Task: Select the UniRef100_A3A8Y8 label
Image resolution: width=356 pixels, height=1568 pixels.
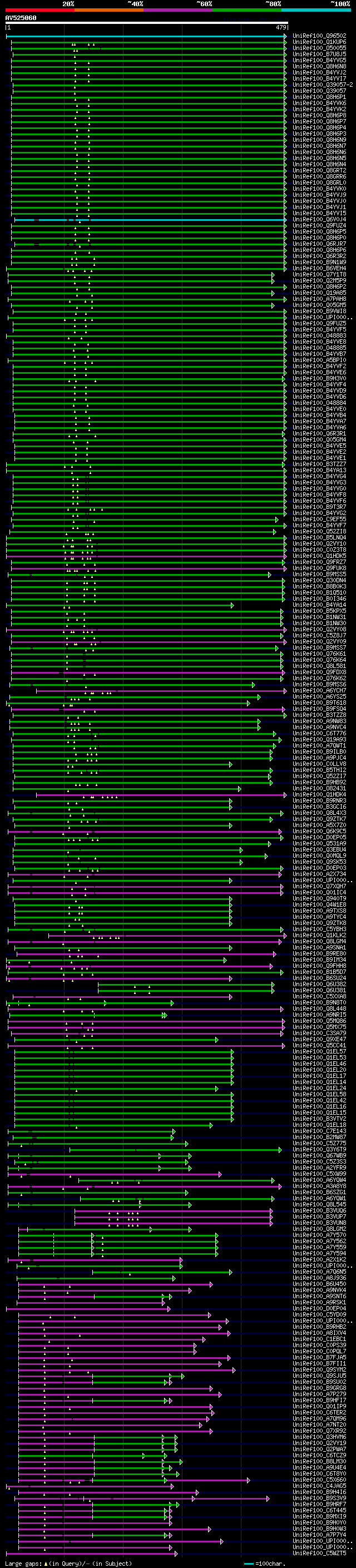Action: click(319, 1186)
